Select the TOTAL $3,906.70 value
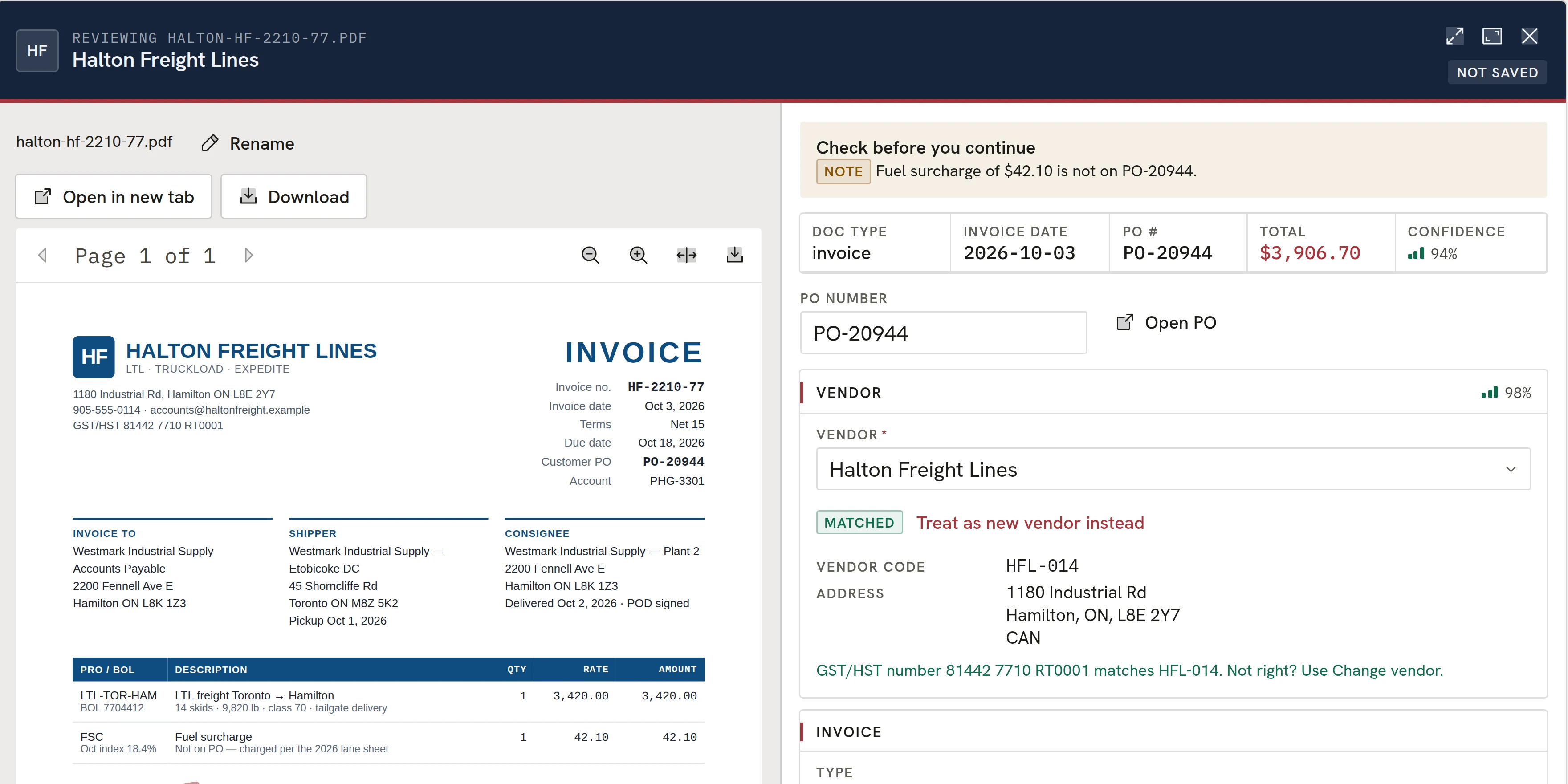Viewport: 1568px width, 784px height. [x=1309, y=253]
